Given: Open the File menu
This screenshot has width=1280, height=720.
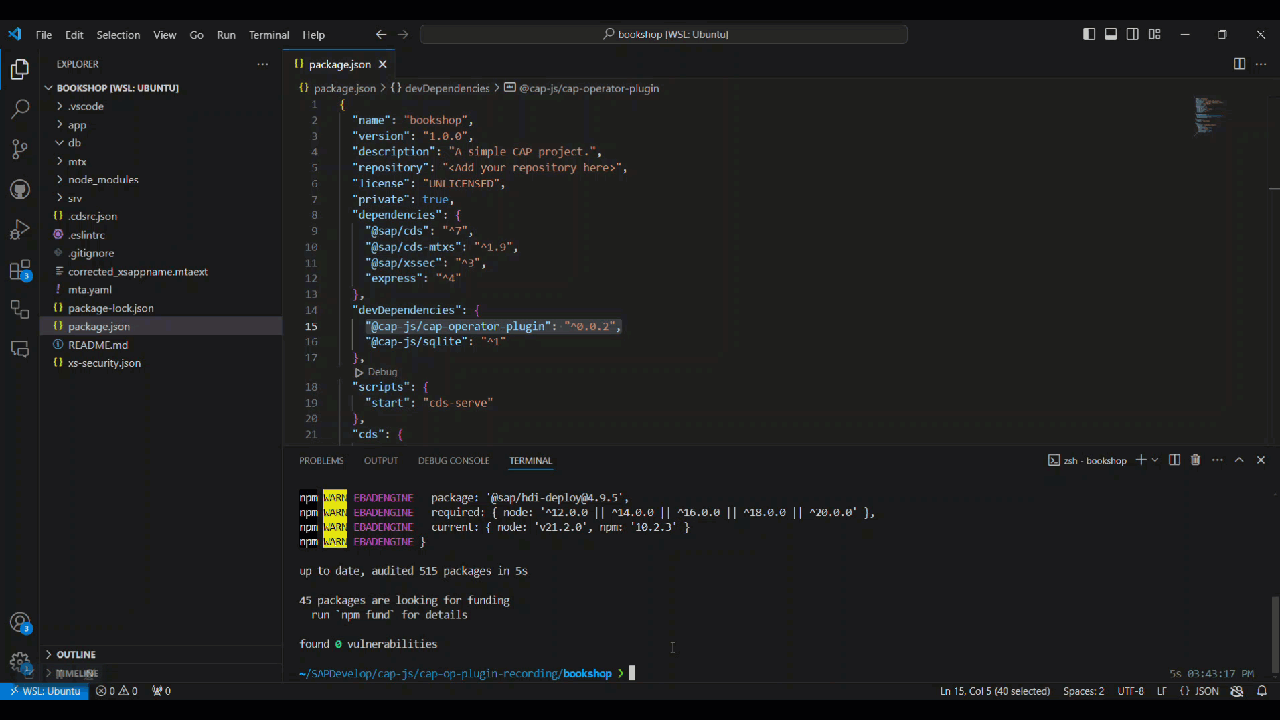Looking at the screenshot, I should click(44, 35).
